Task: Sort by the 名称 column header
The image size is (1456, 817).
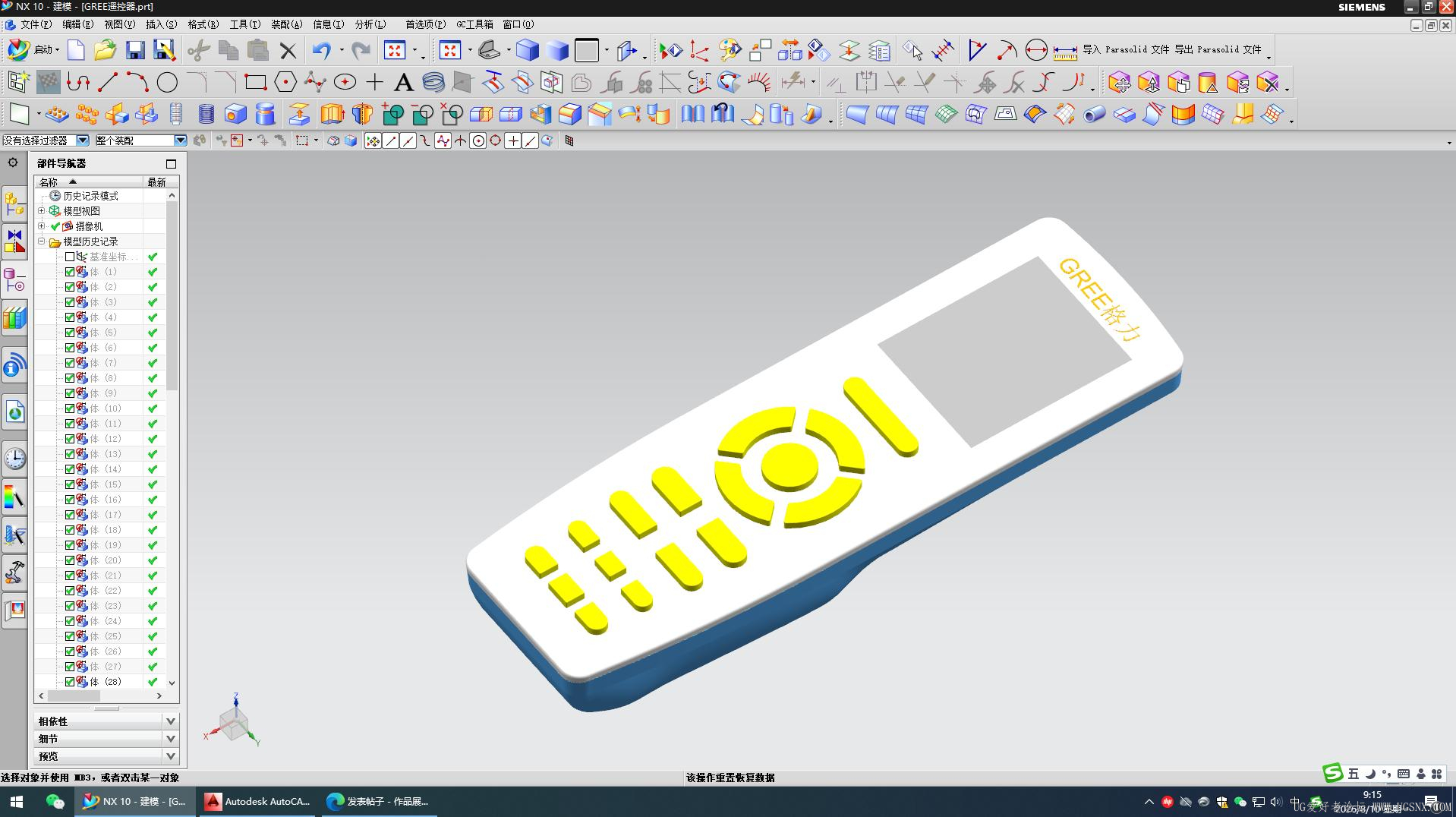Action: [x=89, y=182]
